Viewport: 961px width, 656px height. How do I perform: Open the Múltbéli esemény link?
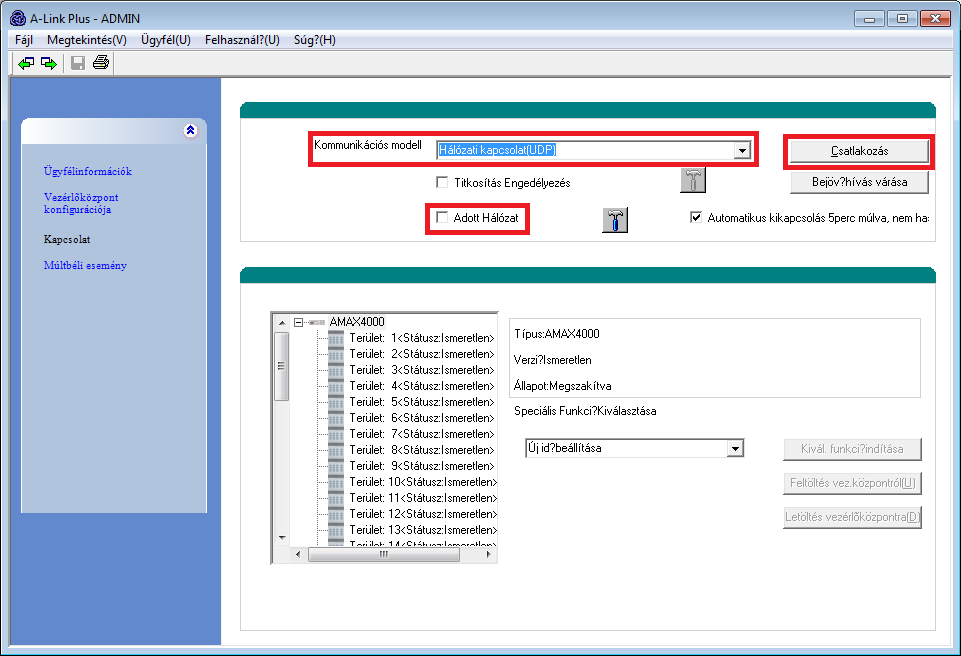[85, 265]
